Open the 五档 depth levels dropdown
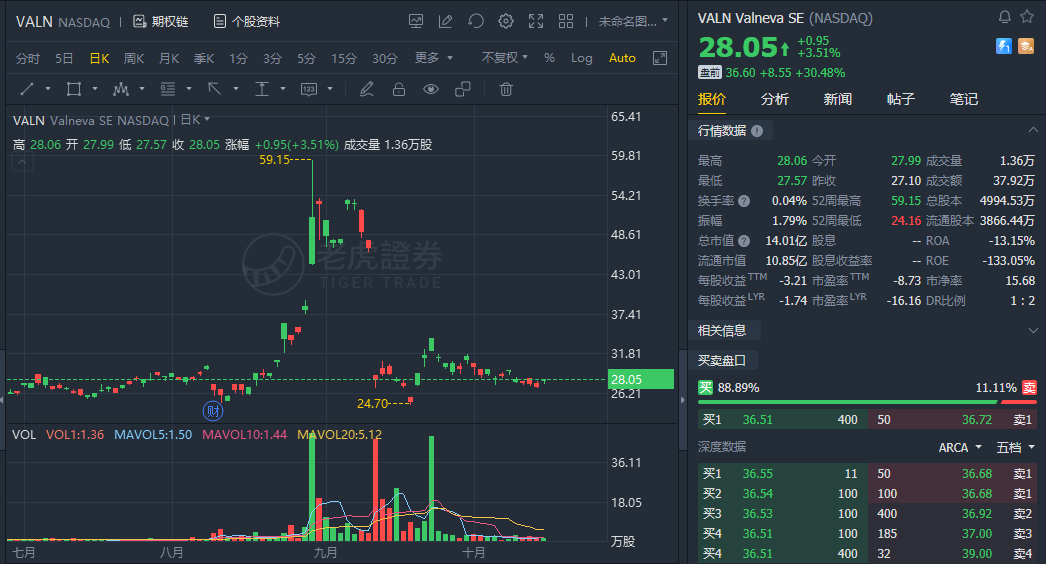Viewport: 1046px width, 564px height. pos(1015,447)
